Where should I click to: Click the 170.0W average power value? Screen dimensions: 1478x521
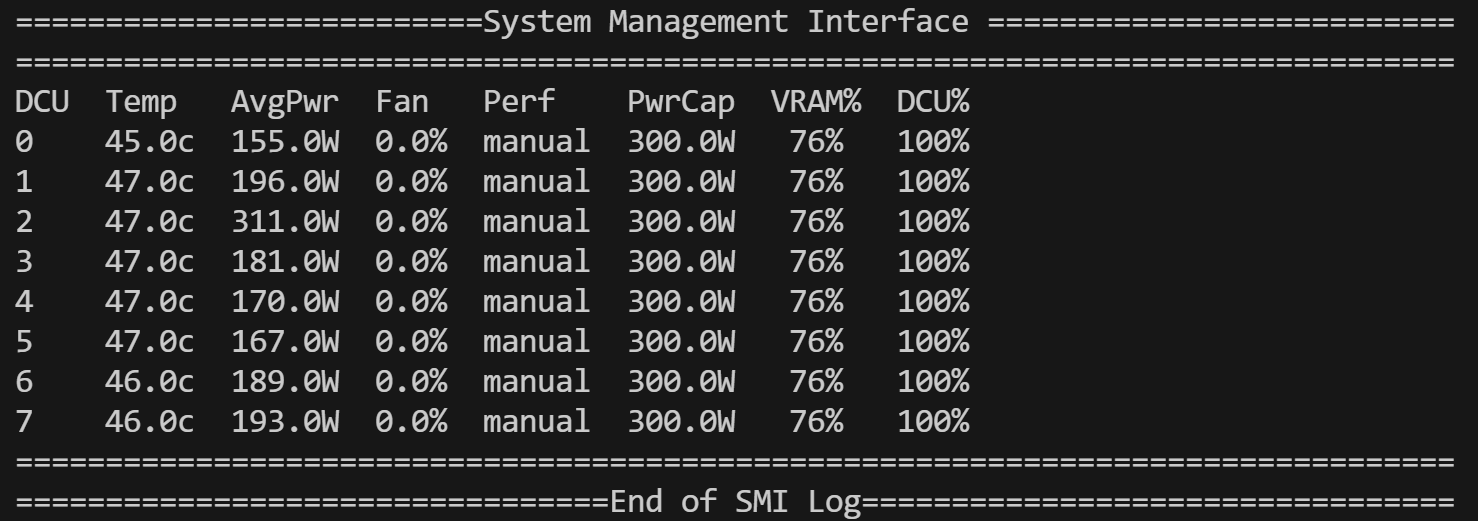pos(285,302)
